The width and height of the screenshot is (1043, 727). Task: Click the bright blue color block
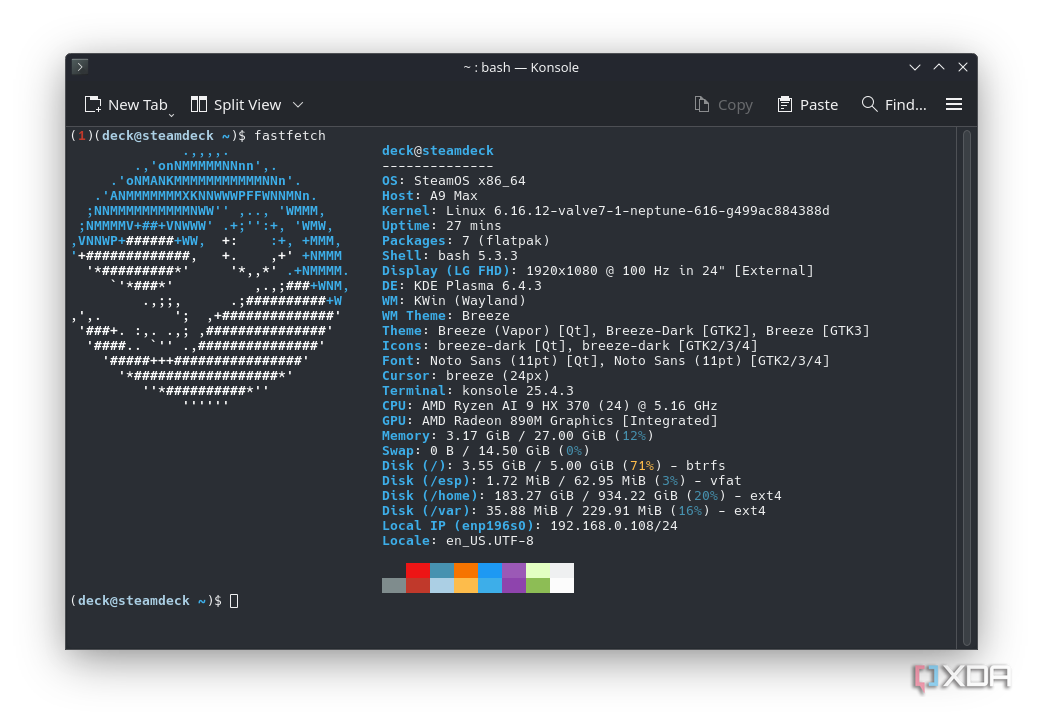coord(490,570)
